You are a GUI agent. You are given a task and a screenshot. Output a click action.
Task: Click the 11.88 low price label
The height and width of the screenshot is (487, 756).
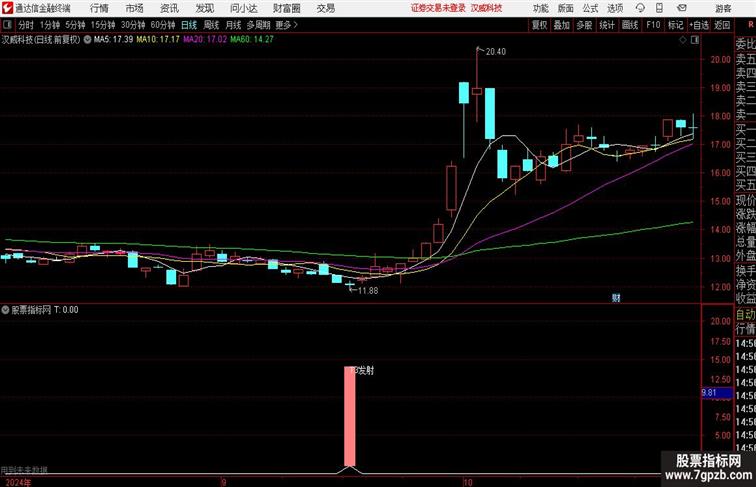[368, 291]
